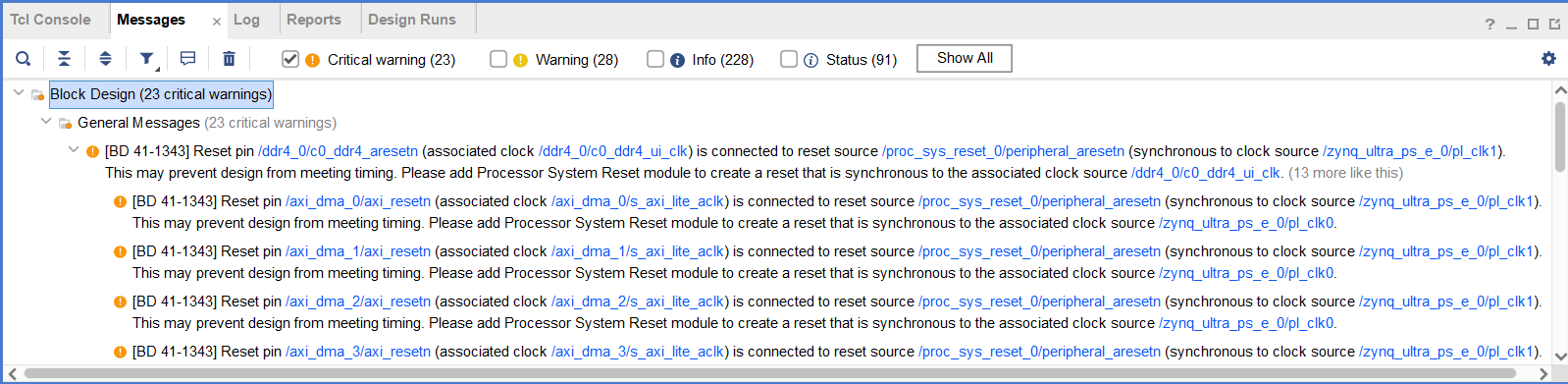Open the Design Runs tab
The height and width of the screenshot is (384, 1568).
[x=412, y=20]
